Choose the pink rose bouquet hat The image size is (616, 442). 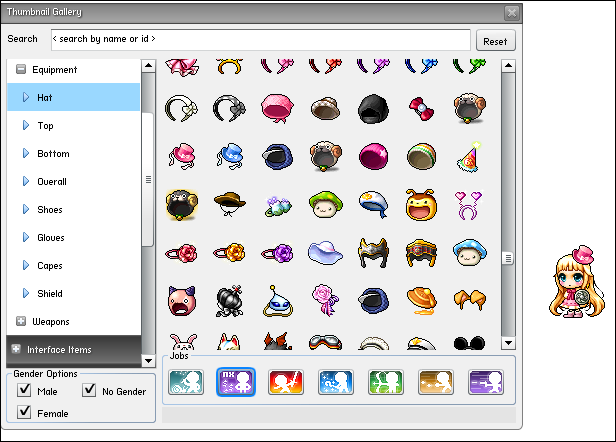tap(325, 301)
